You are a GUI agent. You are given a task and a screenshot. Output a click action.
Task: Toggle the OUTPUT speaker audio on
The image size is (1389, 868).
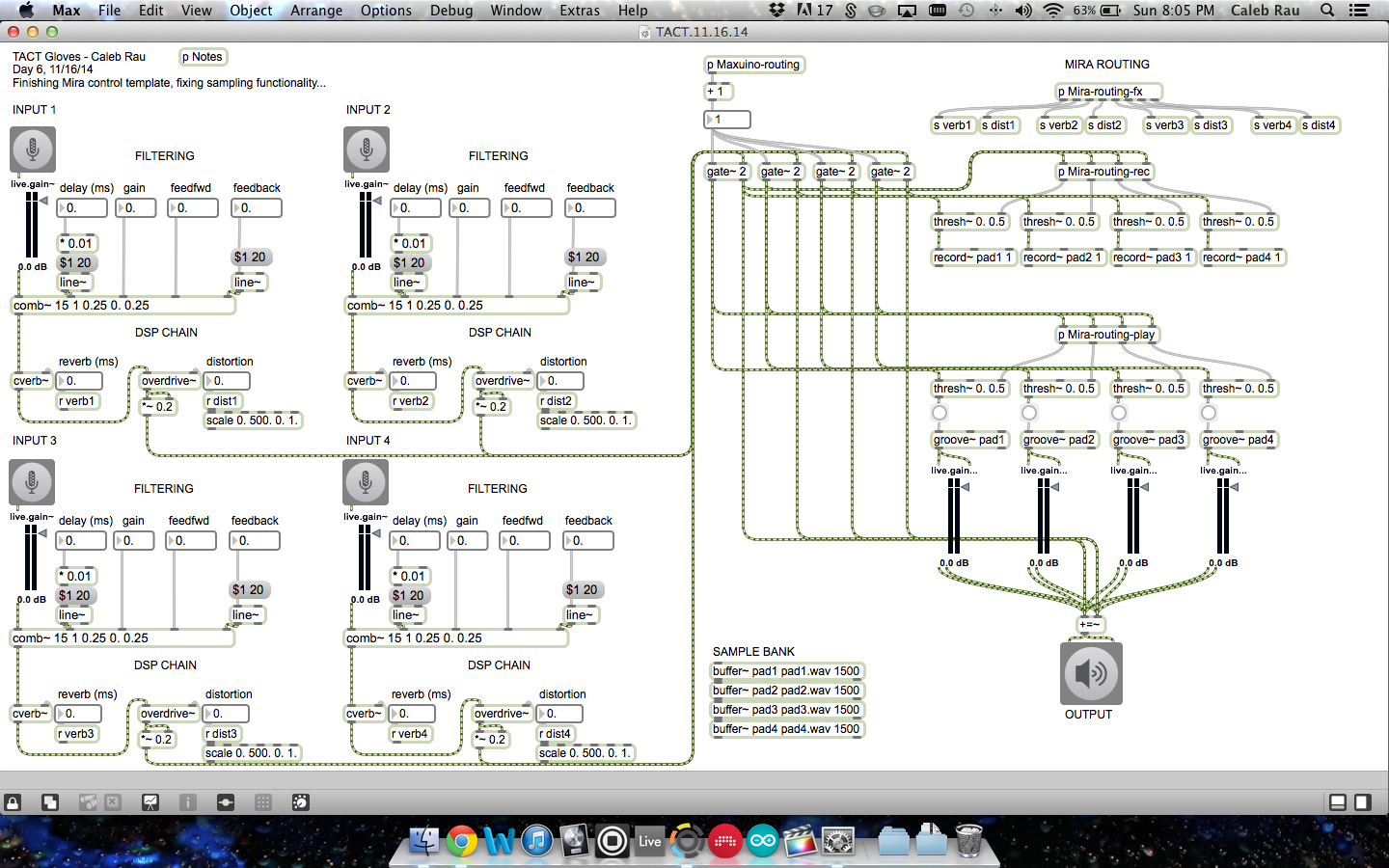(x=1091, y=673)
